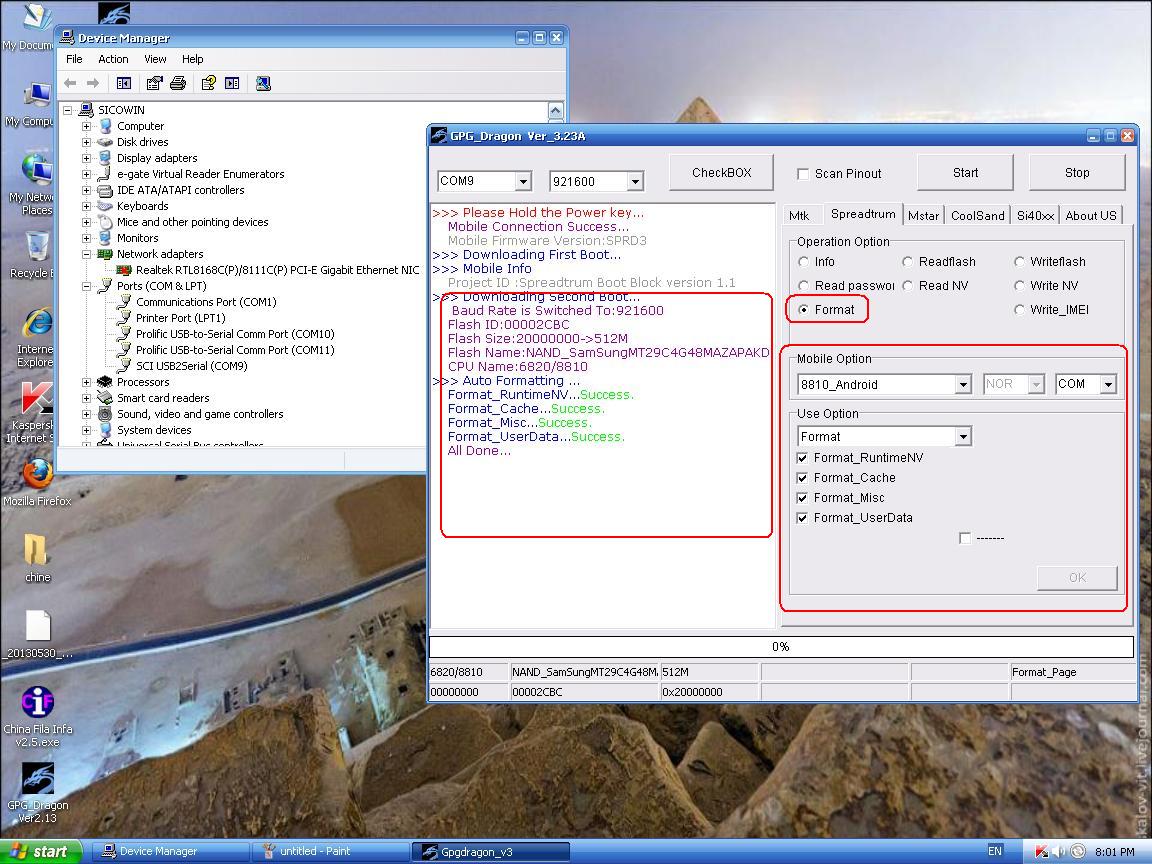Viewport: 1152px width, 864px height.
Task: Click the Start button in GPG_Dragon
Action: pyautogui.click(x=965, y=173)
